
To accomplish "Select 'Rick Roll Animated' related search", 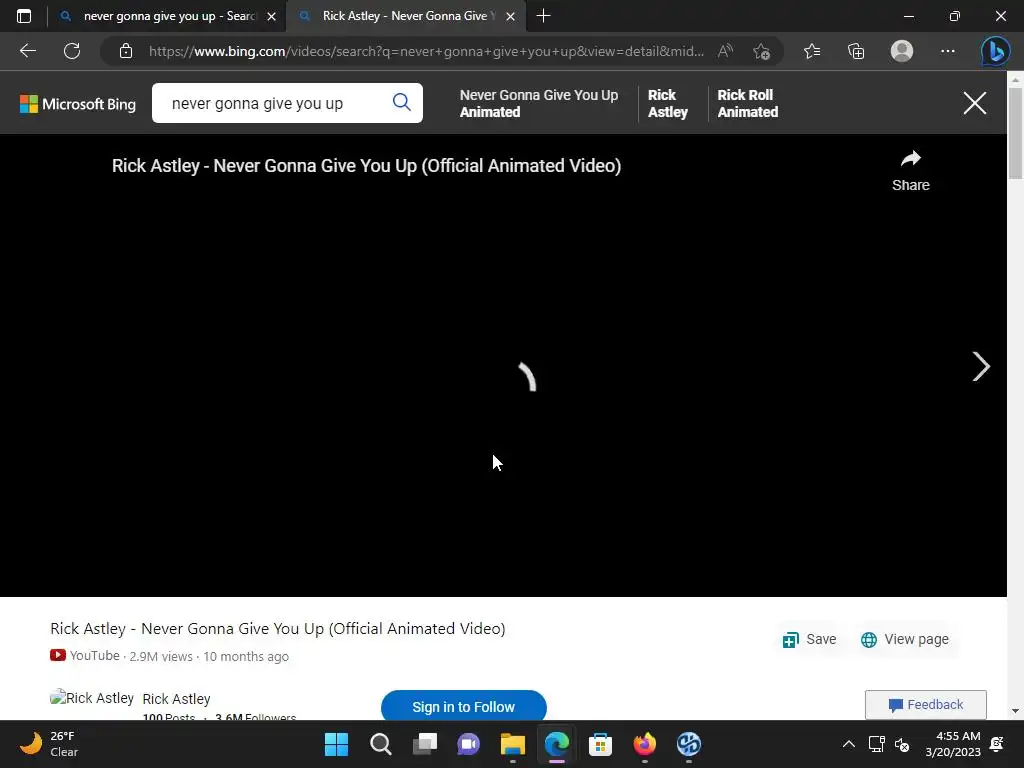I will pyautogui.click(x=748, y=103).
